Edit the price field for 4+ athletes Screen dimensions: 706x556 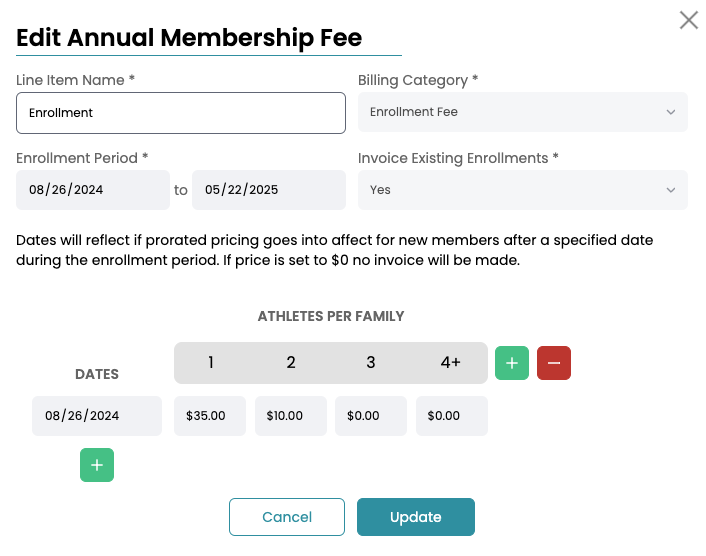click(452, 416)
